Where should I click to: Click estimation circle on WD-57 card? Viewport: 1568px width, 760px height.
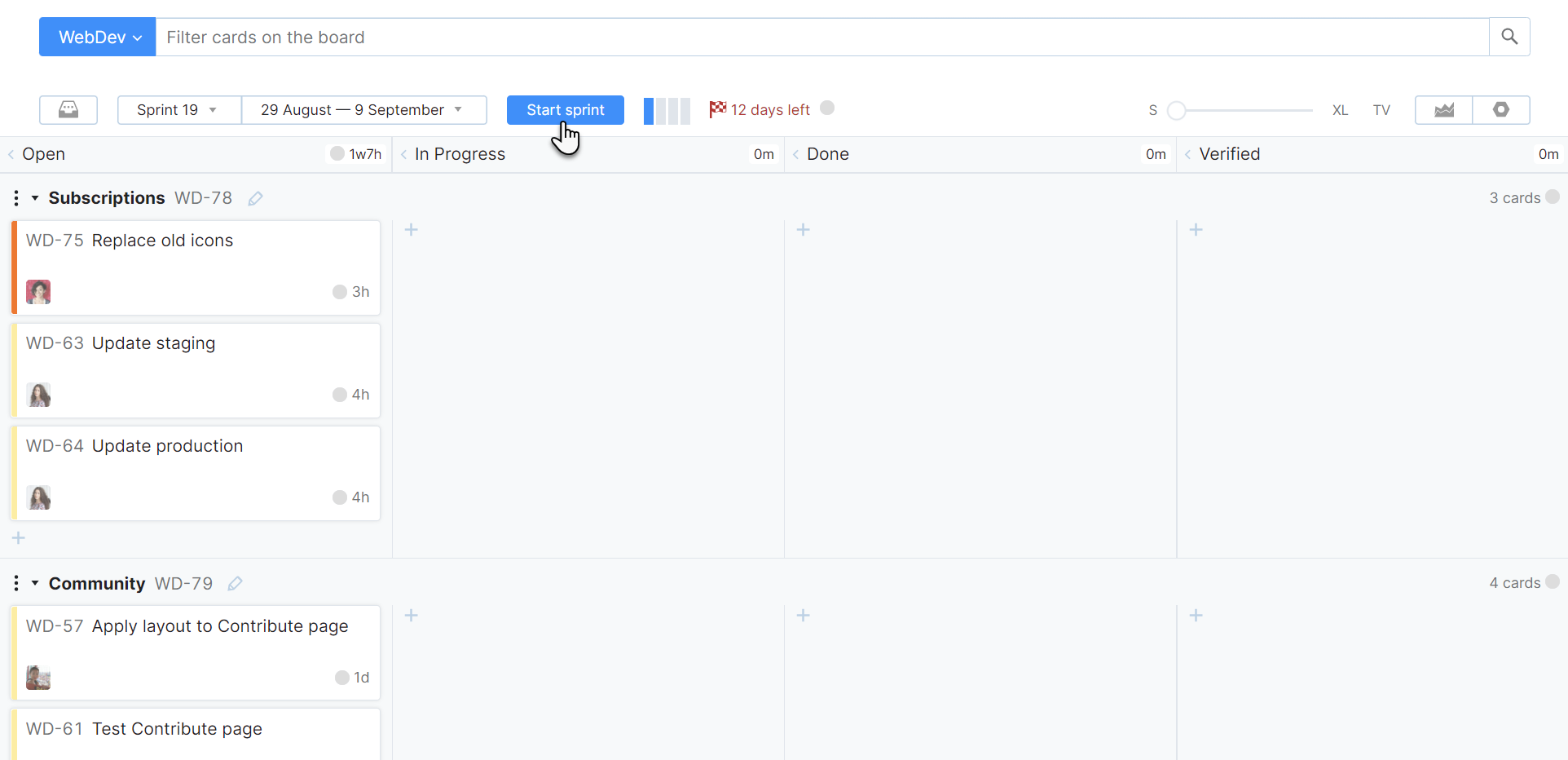click(x=342, y=678)
